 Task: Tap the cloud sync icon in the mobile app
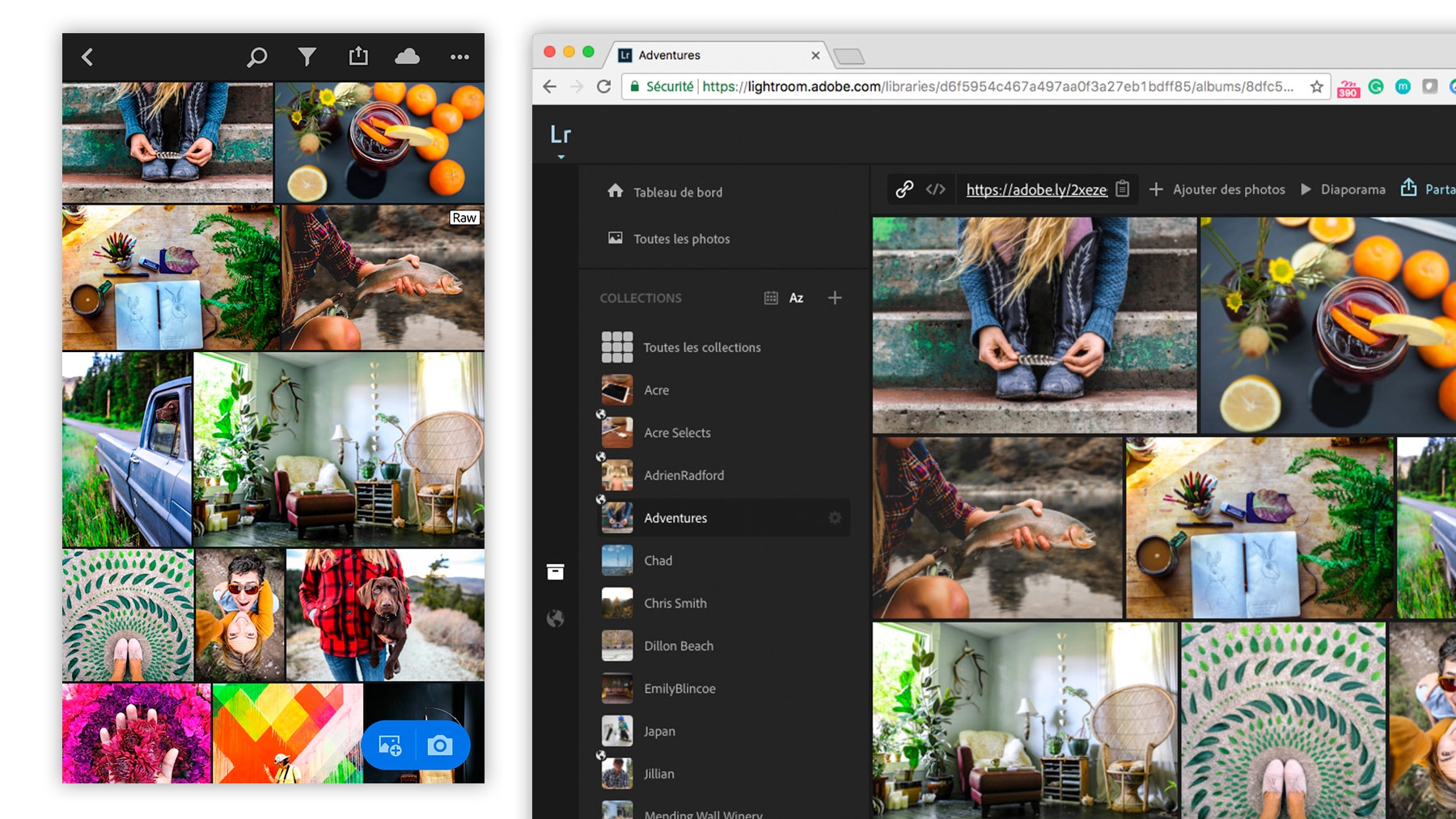click(407, 57)
